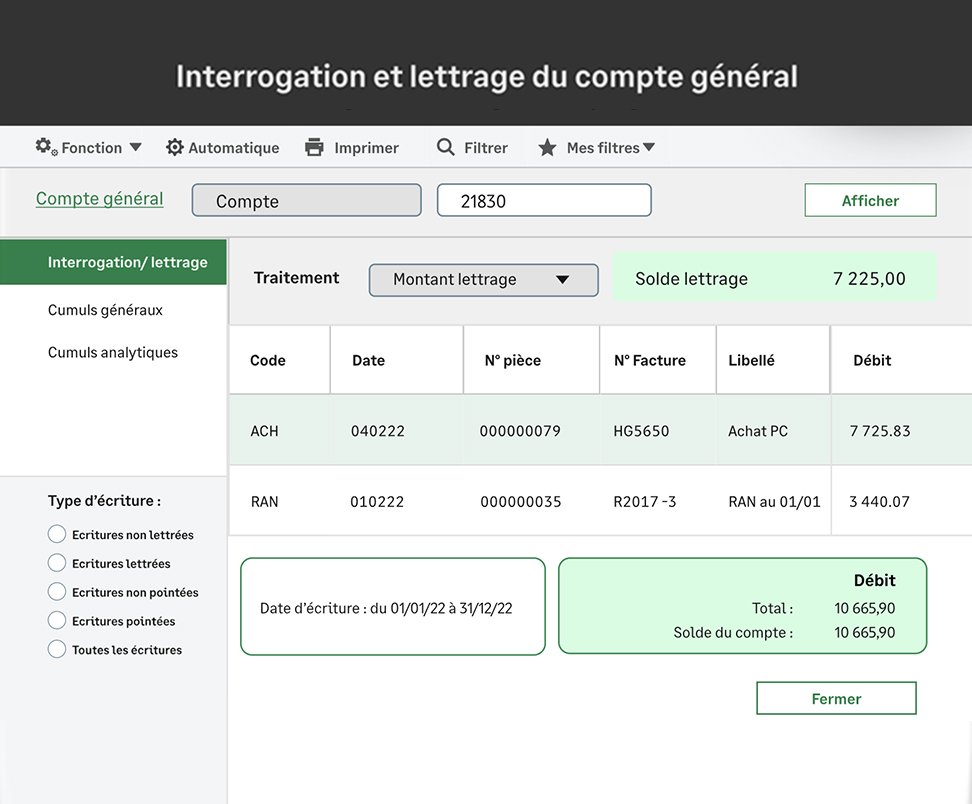972x804 pixels.
Task: Click the star icon for Mes filtres
Action: click(x=547, y=148)
